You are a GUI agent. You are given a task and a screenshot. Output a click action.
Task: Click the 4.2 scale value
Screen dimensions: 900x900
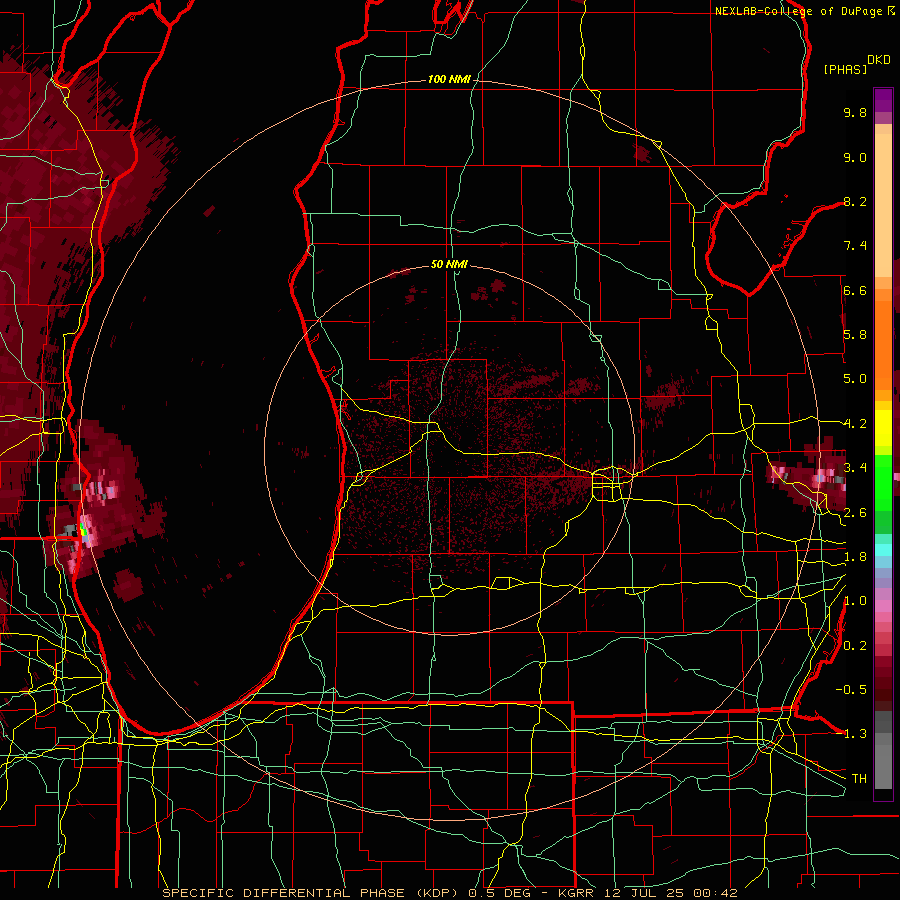click(x=855, y=424)
